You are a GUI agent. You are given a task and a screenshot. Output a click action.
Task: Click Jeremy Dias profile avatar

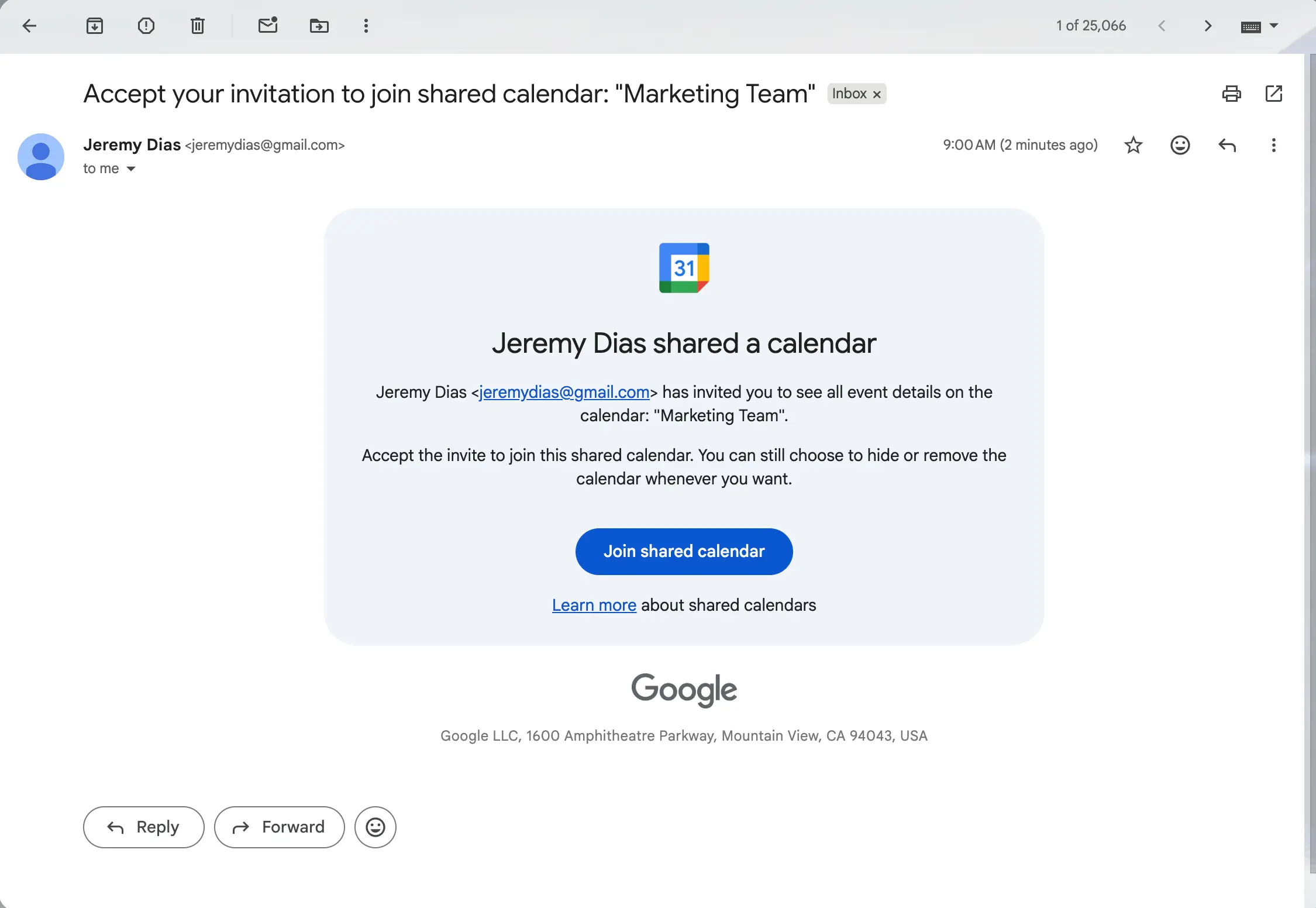tap(41, 157)
